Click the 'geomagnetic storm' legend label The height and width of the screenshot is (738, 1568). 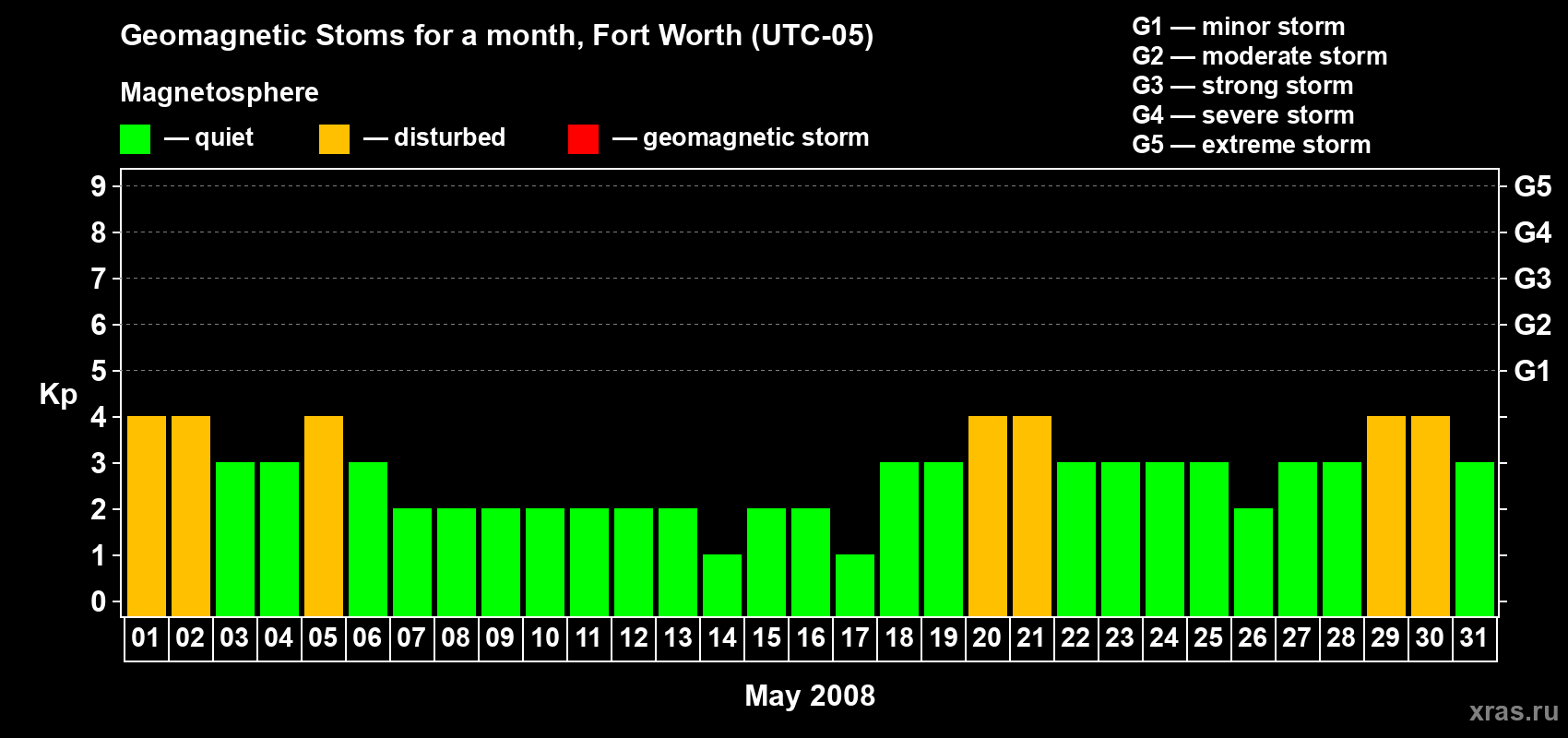[756, 137]
